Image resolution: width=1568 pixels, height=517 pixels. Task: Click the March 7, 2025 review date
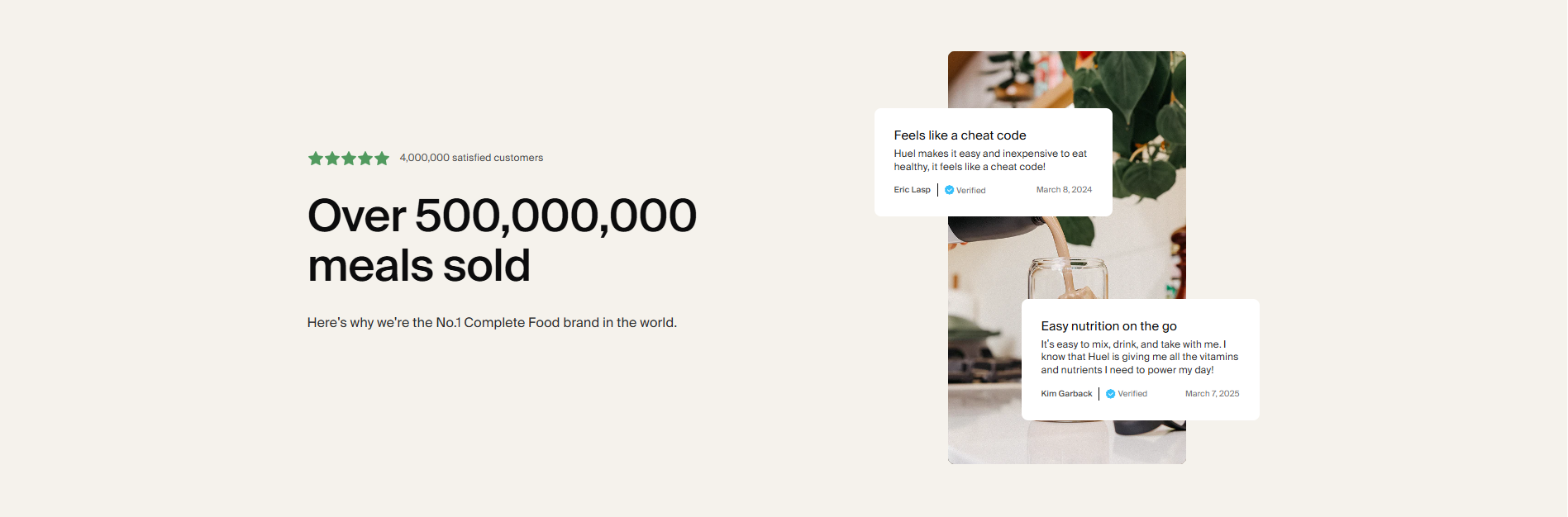1212,394
